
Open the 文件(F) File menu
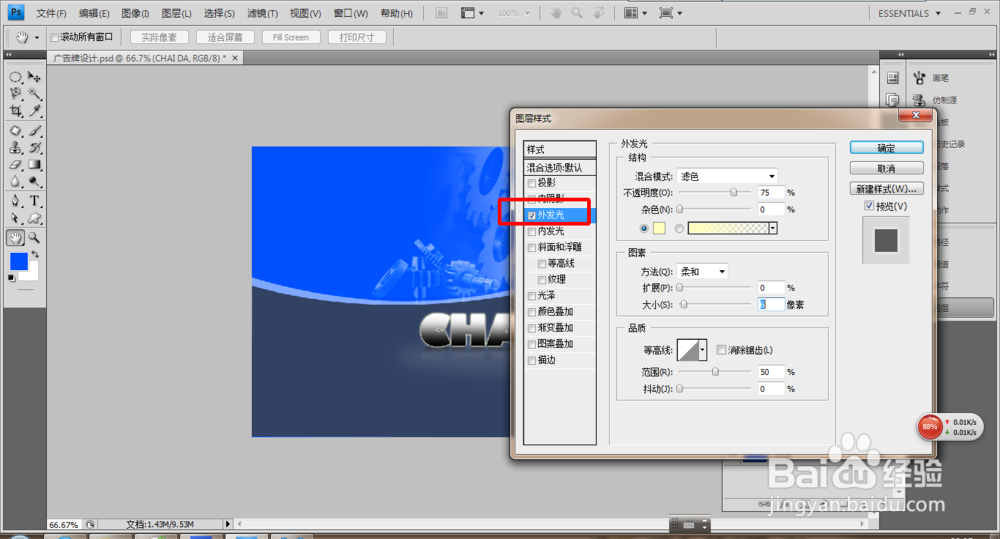coord(51,13)
